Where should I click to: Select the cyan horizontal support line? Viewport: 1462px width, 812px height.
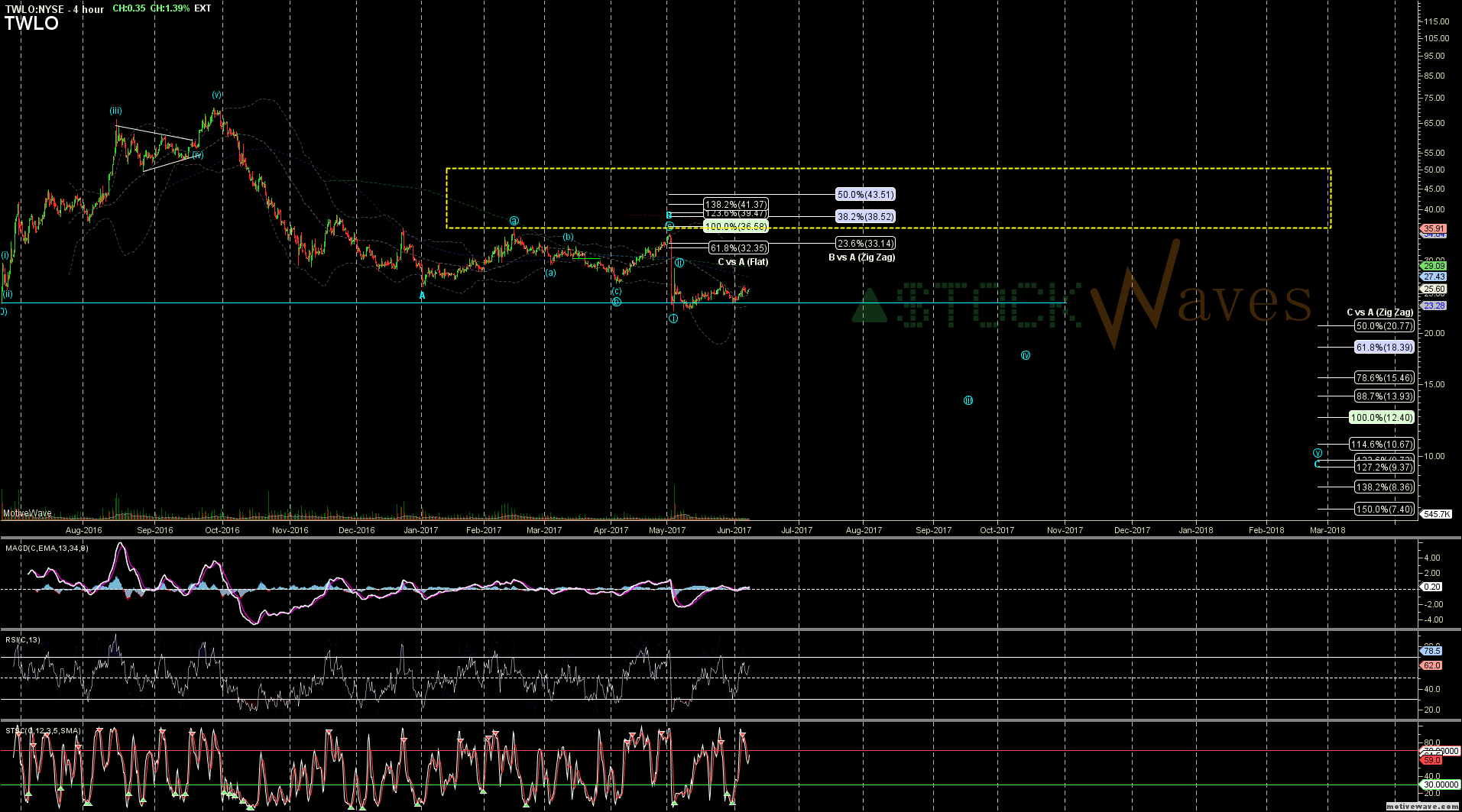[533, 303]
